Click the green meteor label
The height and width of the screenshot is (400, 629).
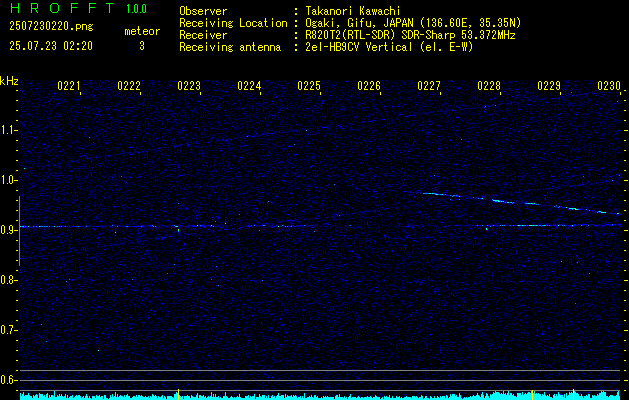(x=142, y=31)
